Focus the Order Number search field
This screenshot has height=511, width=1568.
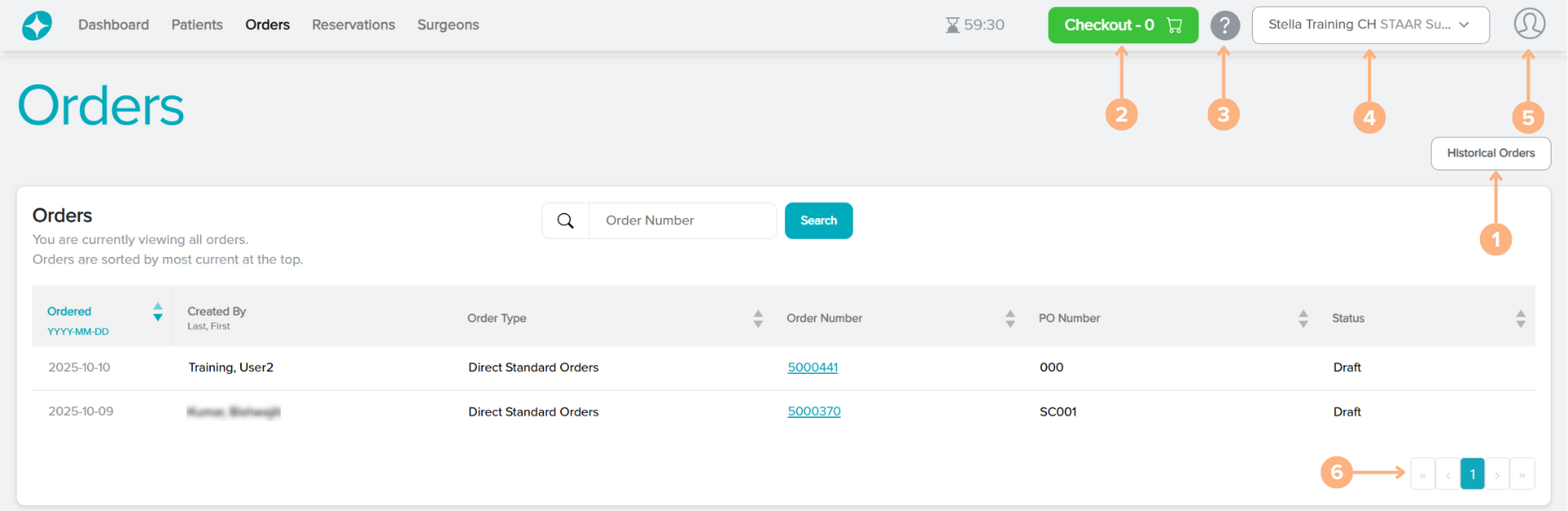point(682,220)
